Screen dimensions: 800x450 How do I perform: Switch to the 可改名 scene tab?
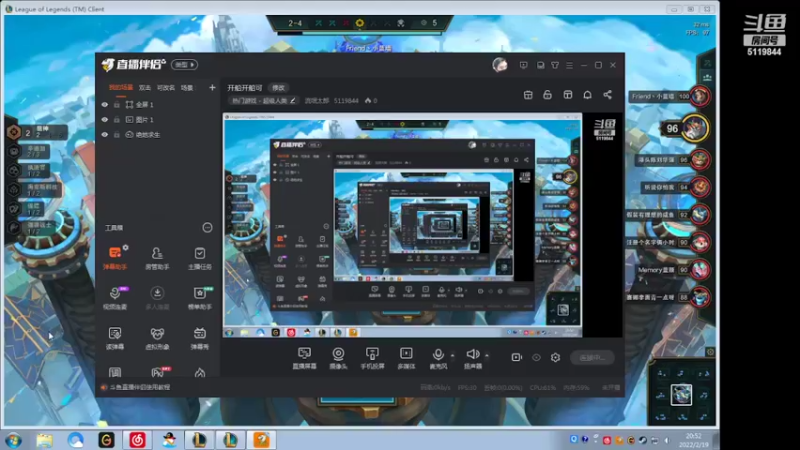(166, 88)
